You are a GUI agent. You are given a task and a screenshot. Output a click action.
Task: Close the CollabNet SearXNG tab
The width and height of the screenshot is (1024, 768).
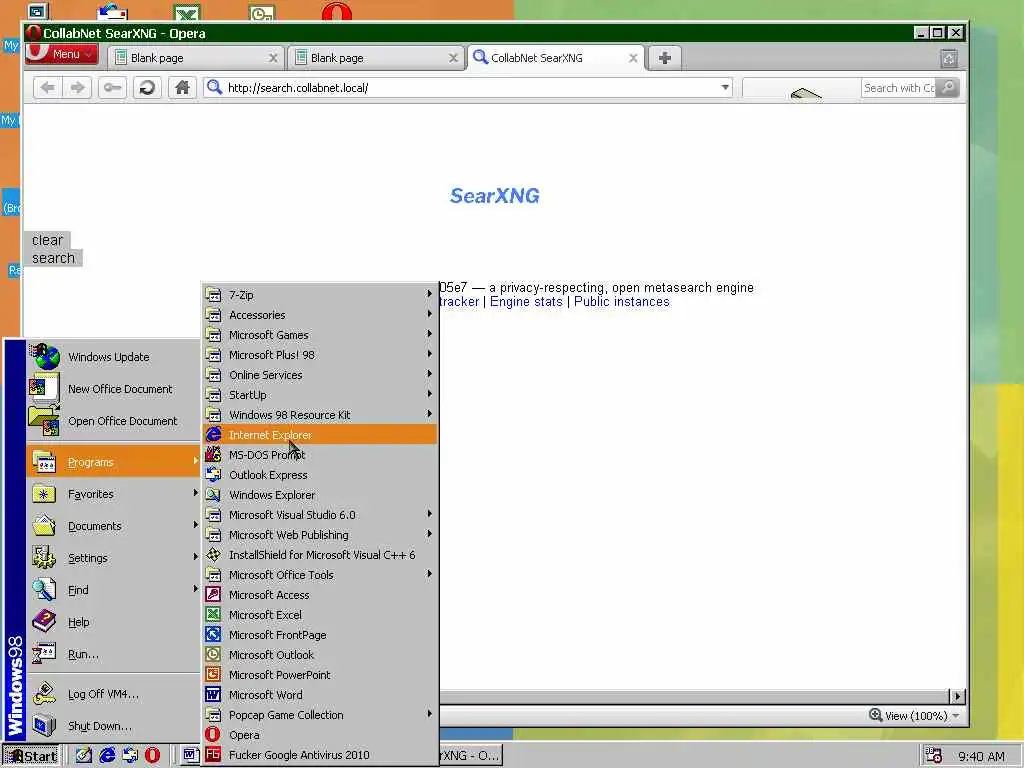(633, 58)
